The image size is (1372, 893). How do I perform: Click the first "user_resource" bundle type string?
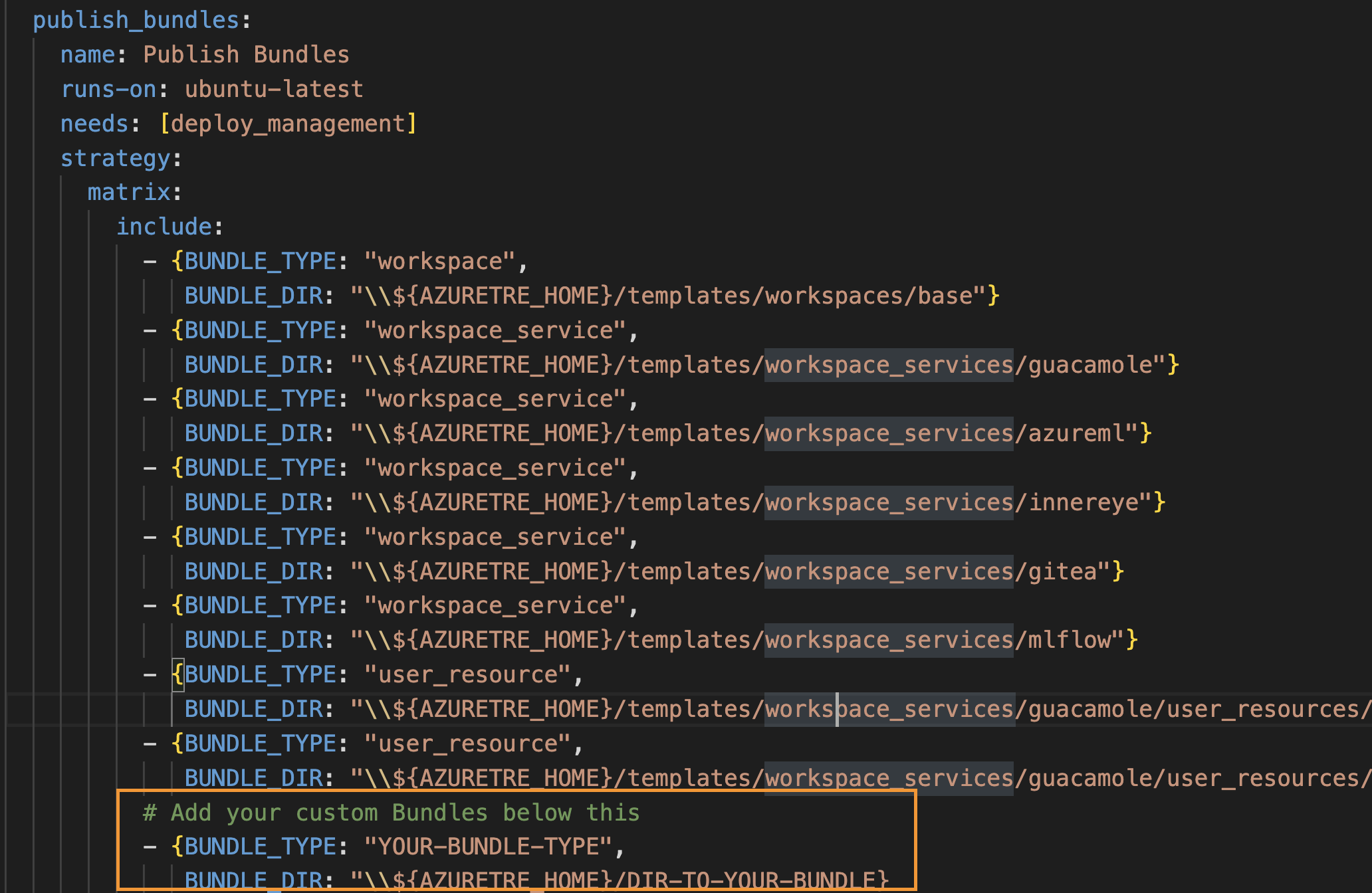click(467, 674)
